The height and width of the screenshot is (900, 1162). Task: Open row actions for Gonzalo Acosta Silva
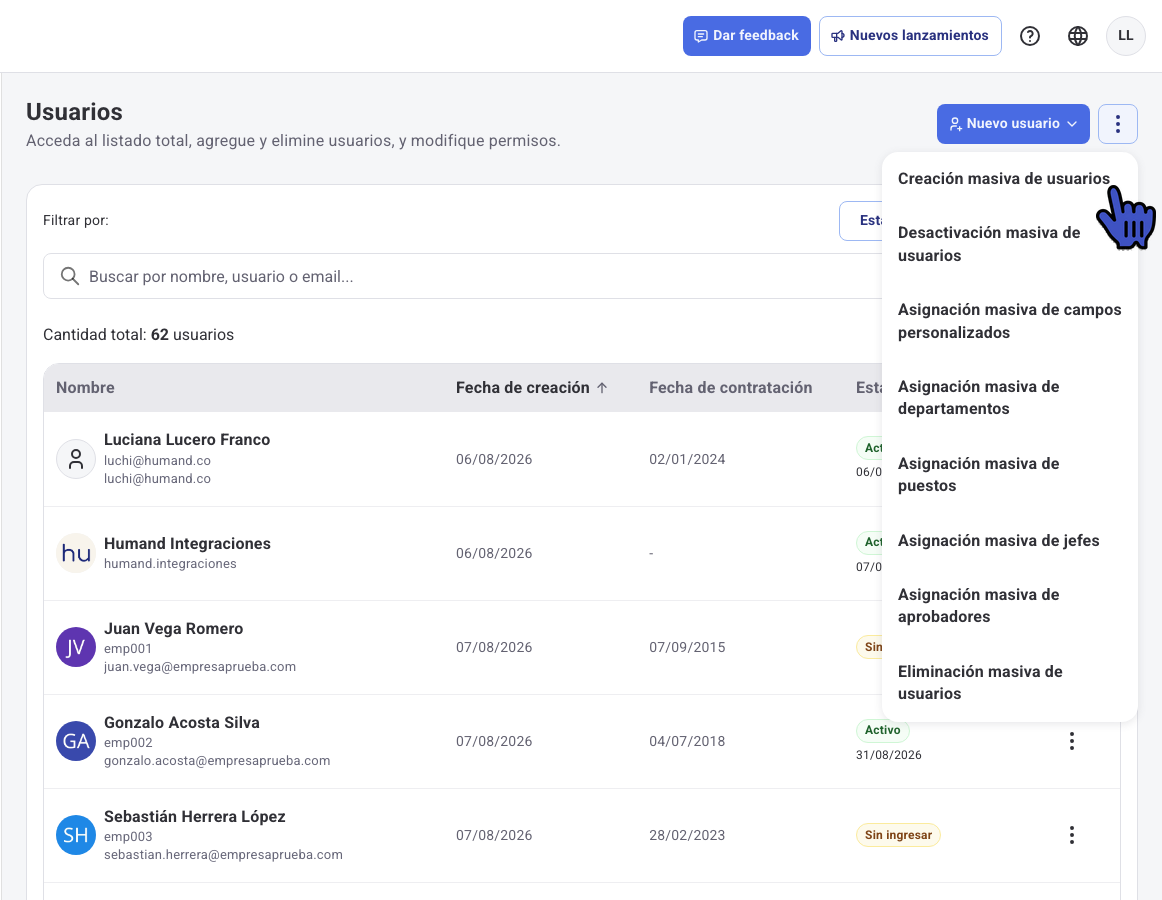click(x=1072, y=741)
